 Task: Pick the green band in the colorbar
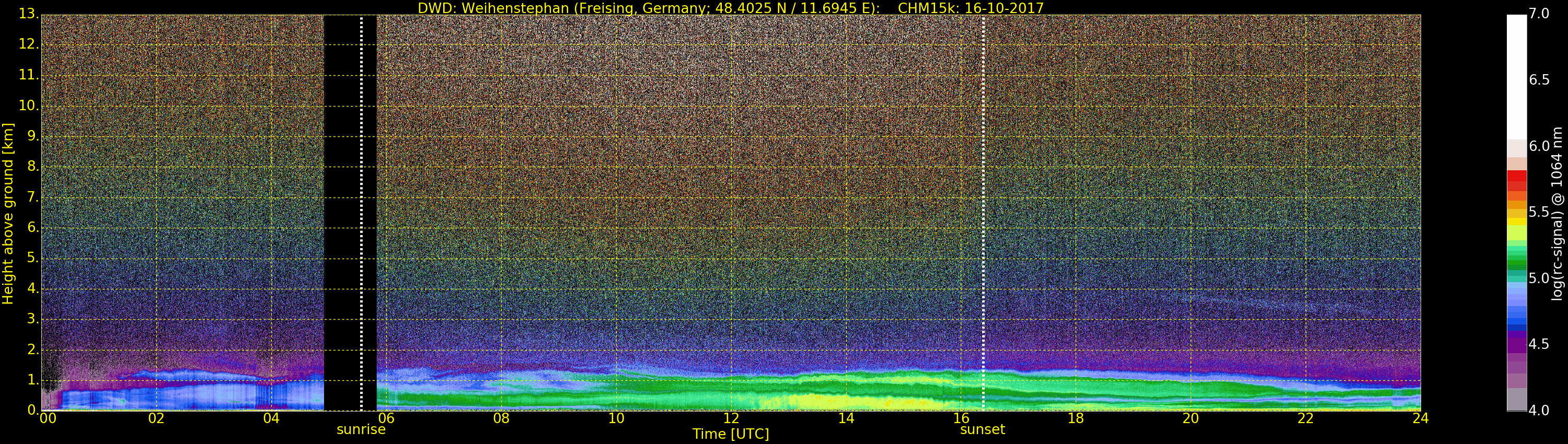1516,259
